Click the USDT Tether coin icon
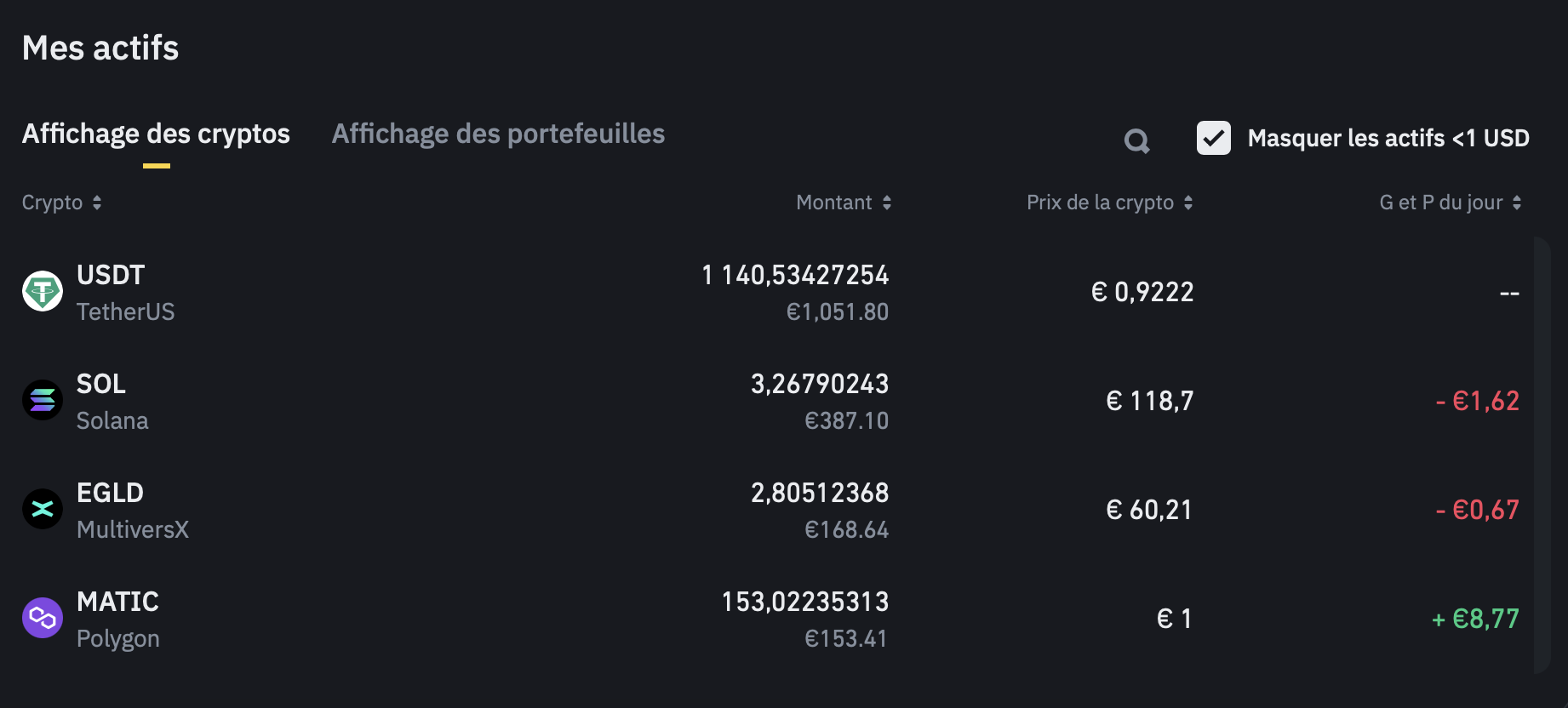Screen dimensions: 1568x708 (x=43, y=292)
